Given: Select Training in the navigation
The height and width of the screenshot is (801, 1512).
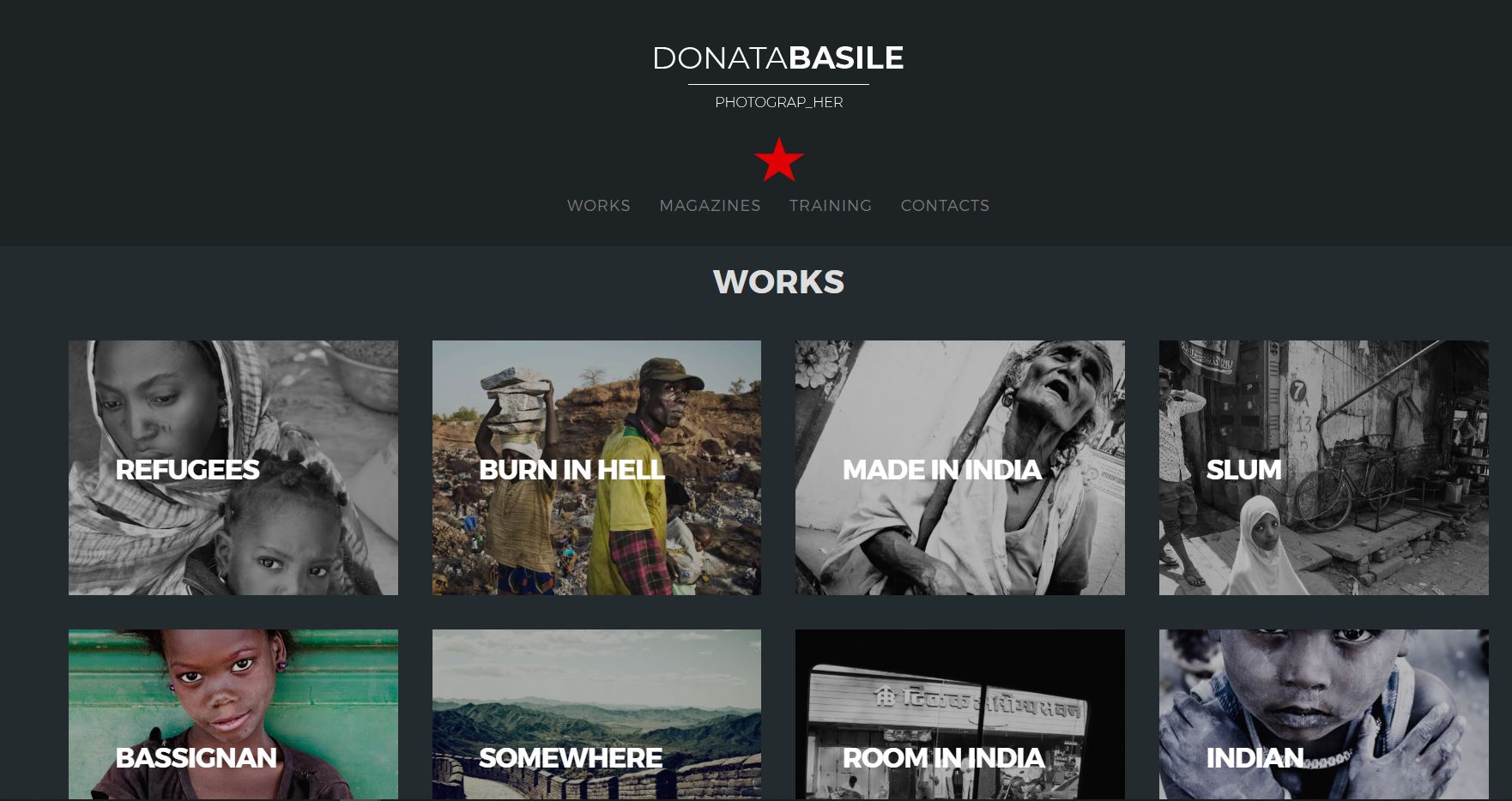Looking at the screenshot, I should pyautogui.click(x=831, y=206).
